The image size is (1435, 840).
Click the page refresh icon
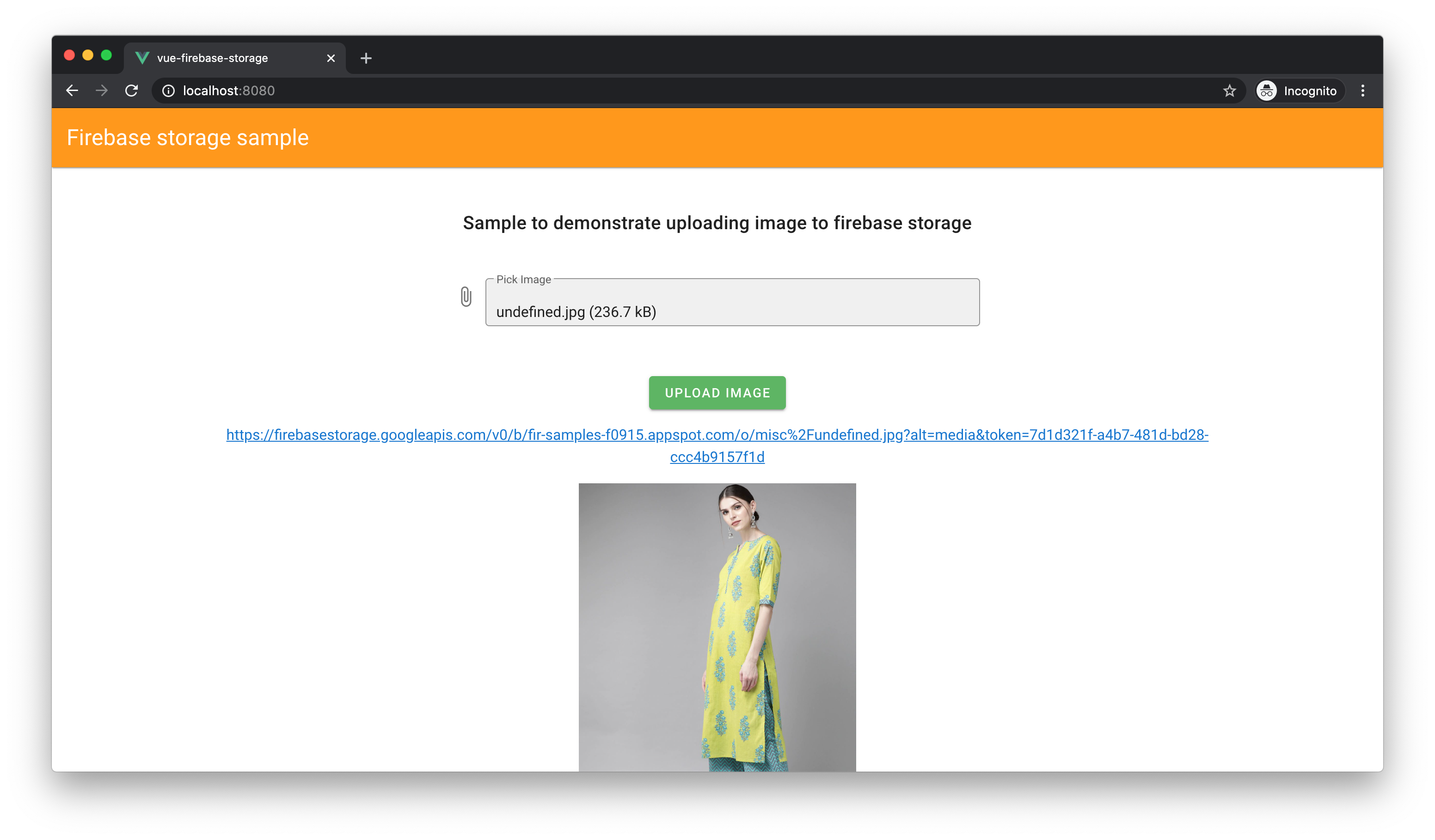pos(132,91)
